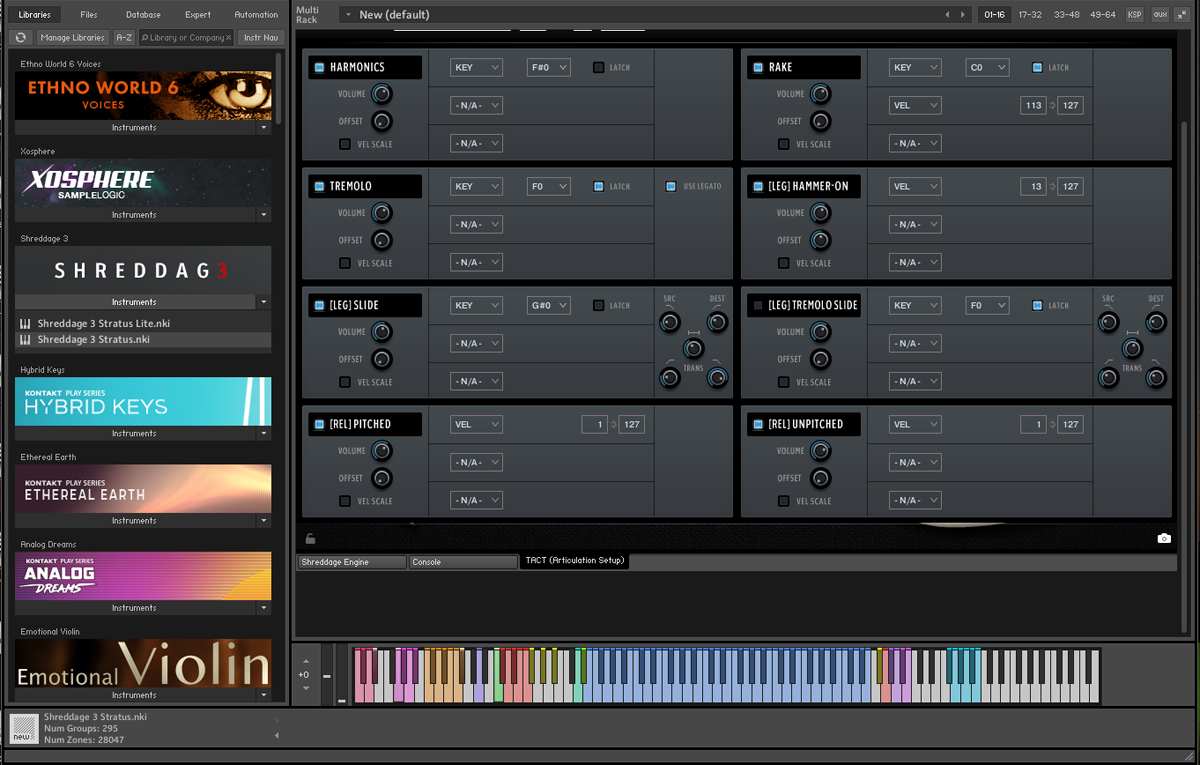This screenshot has width=1200, height=765.
Task: Open Harmonics KEY trigger dropdown
Action: coord(476,67)
